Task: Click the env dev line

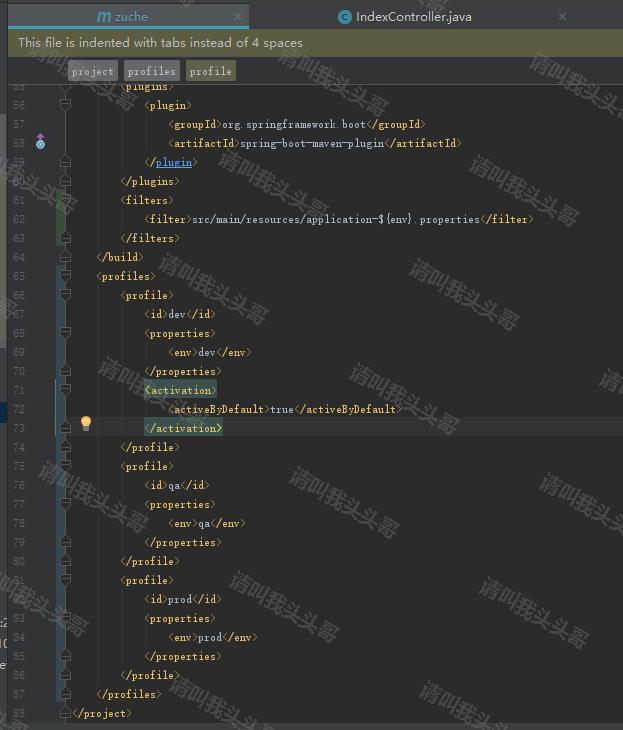Action: [x=210, y=352]
